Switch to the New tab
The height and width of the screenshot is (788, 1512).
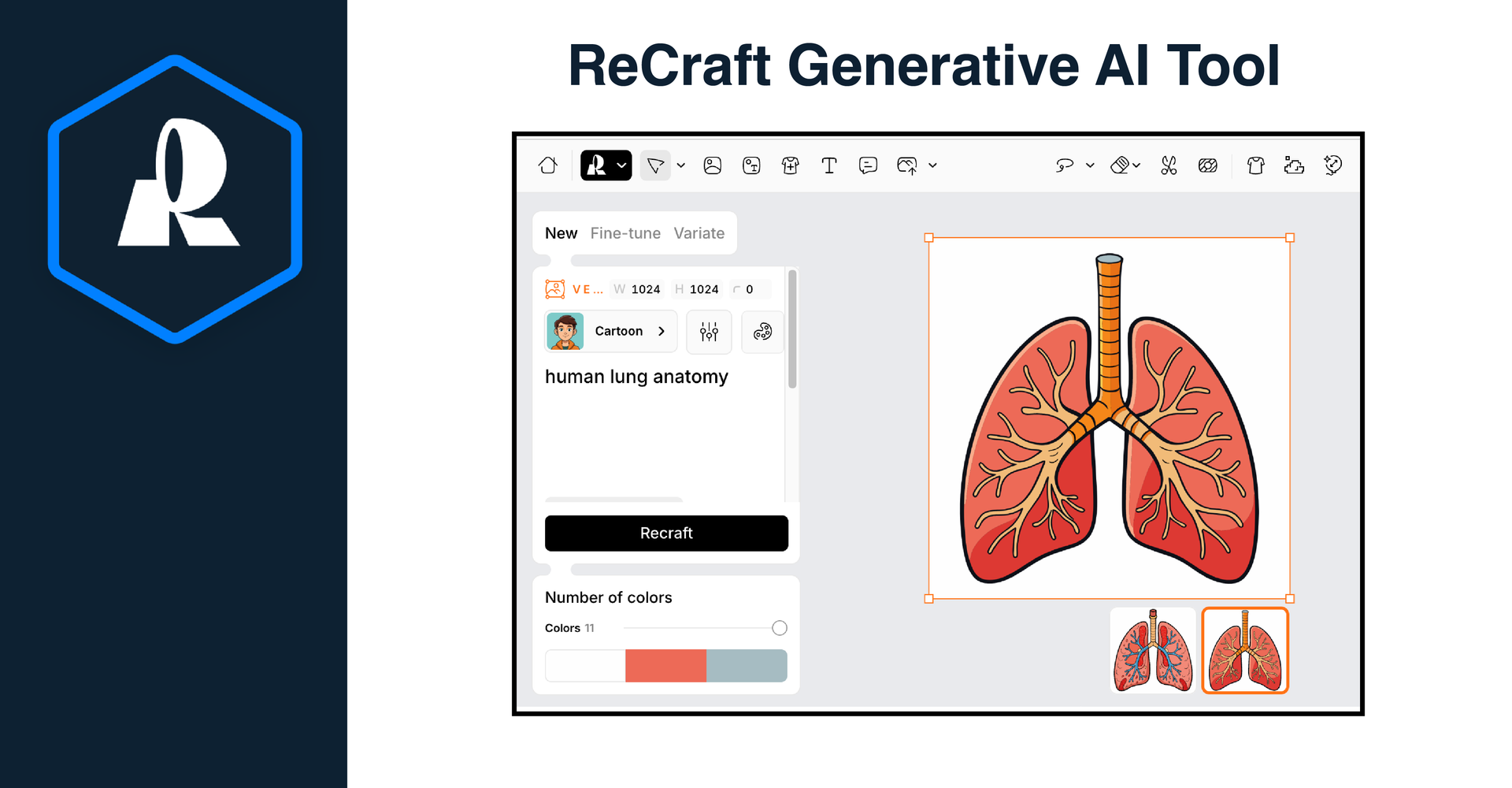pos(561,233)
